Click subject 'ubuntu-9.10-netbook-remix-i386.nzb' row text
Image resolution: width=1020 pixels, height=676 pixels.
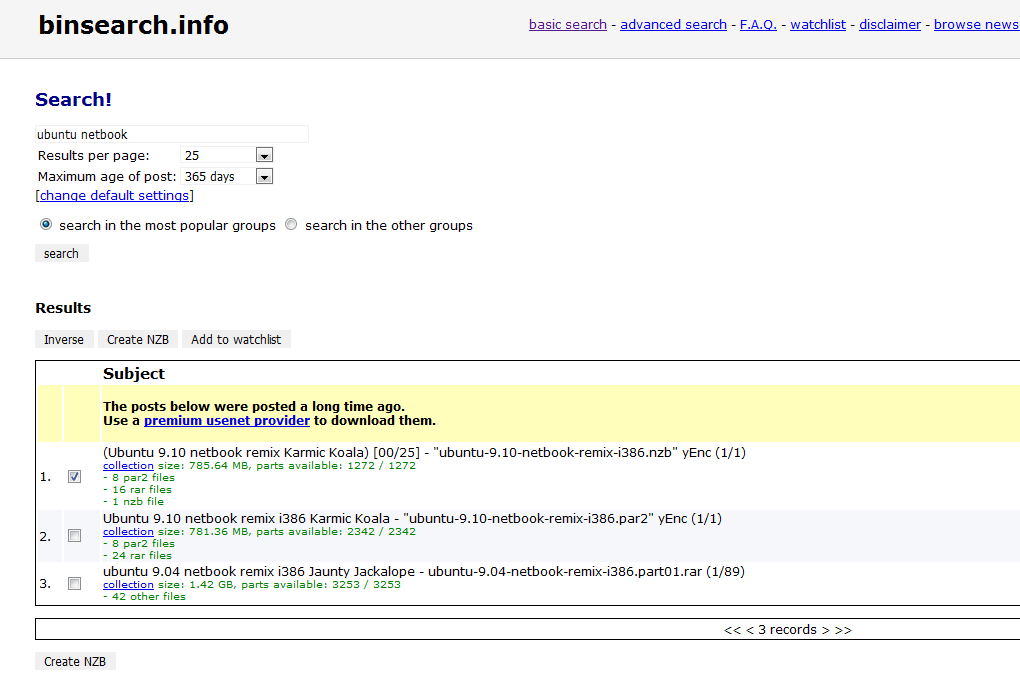point(424,452)
